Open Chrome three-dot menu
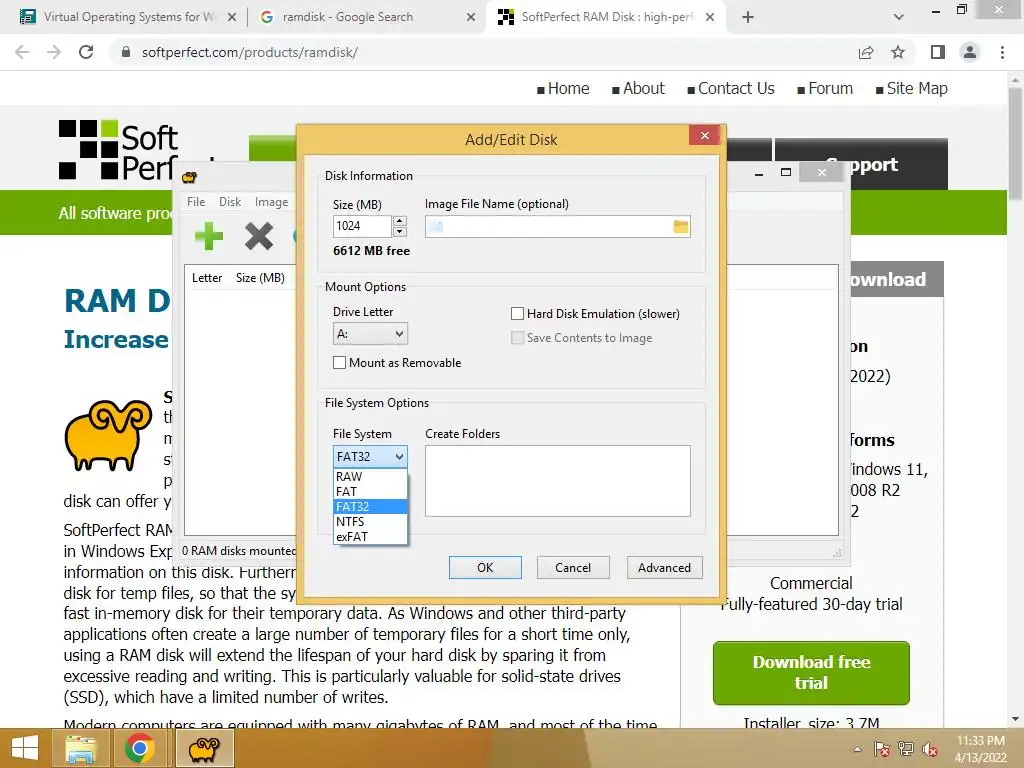This screenshot has width=1024, height=768. tap(1002, 52)
